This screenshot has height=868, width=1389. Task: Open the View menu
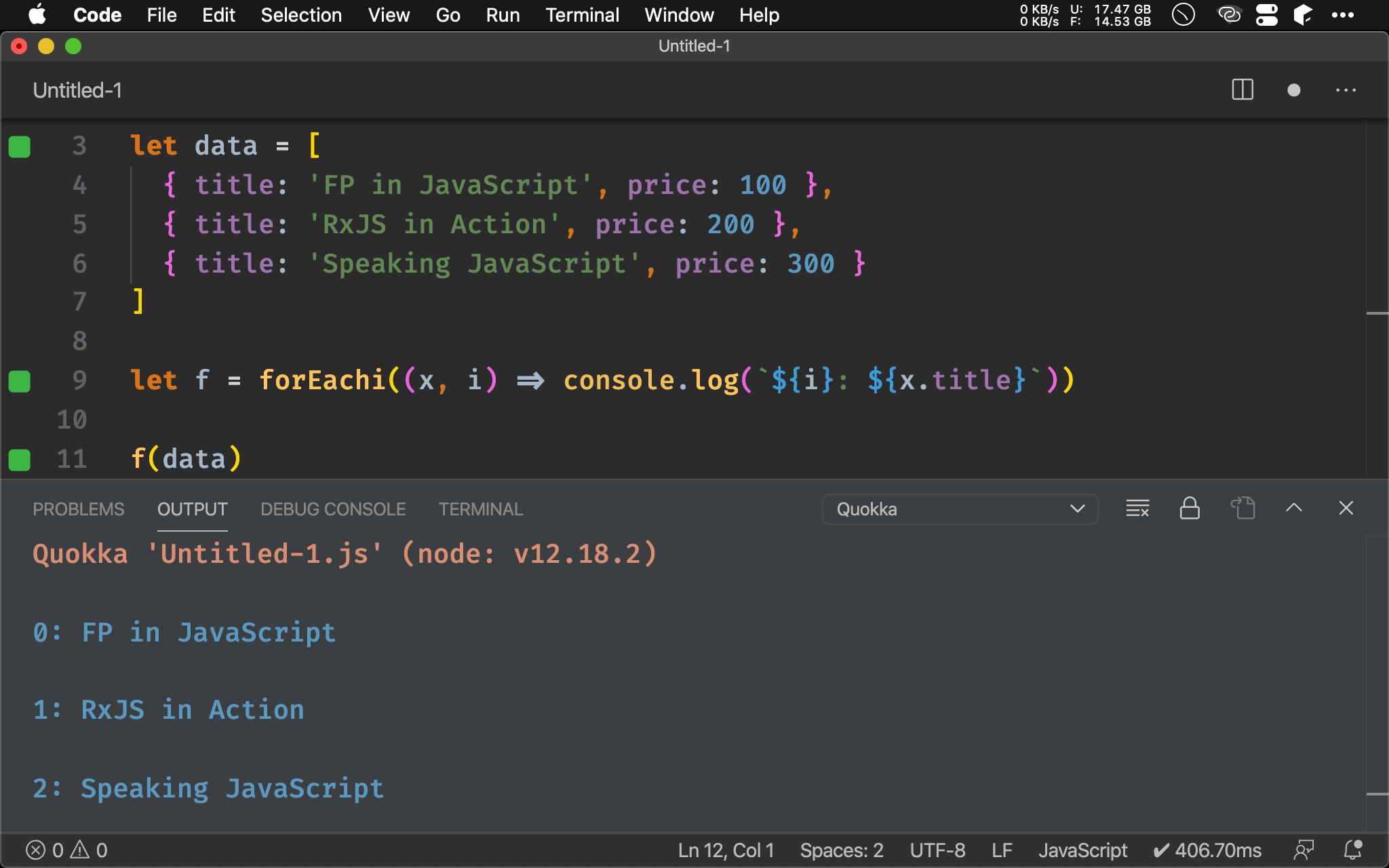click(x=389, y=15)
